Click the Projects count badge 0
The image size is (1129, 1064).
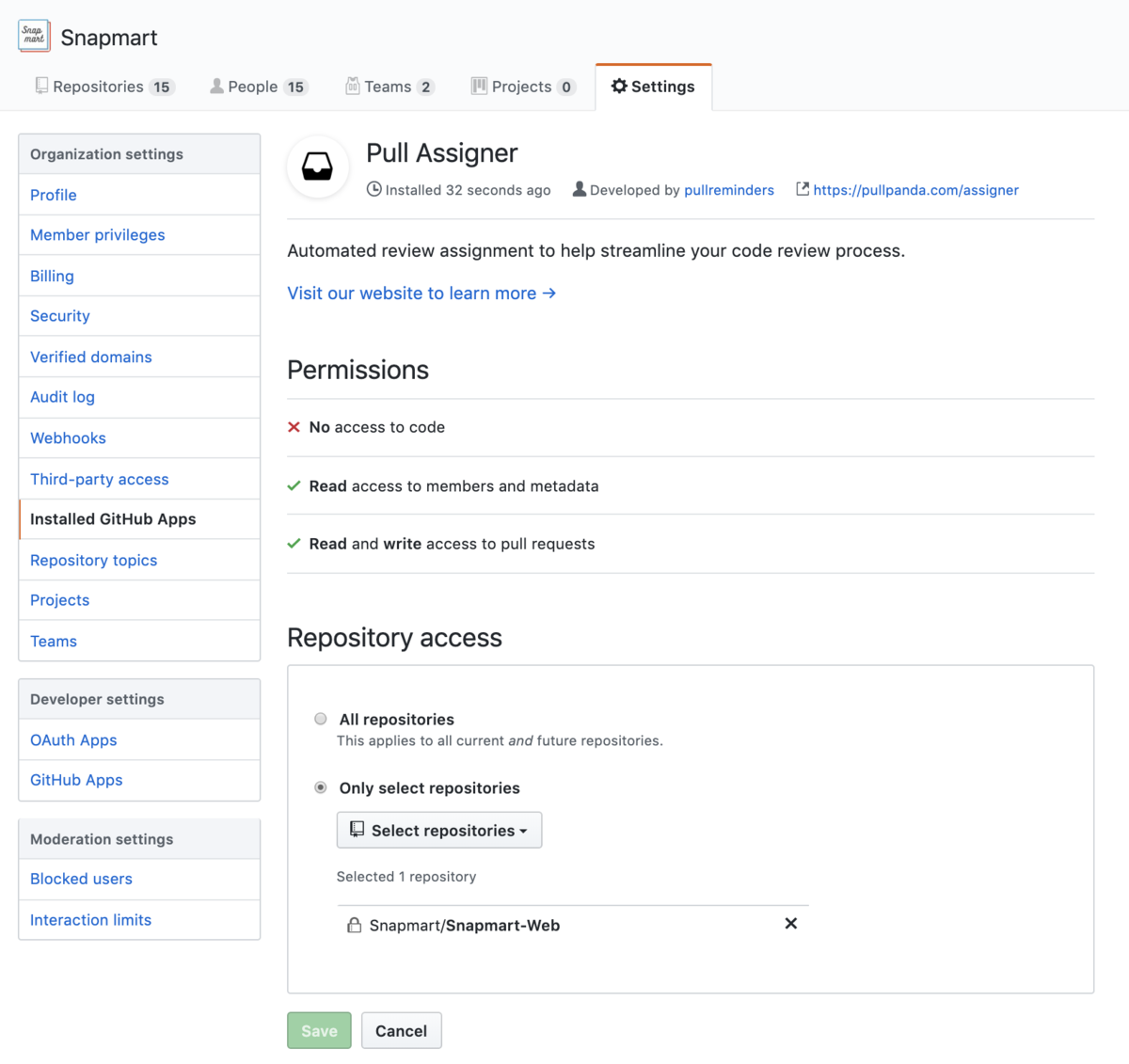(x=566, y=87)
